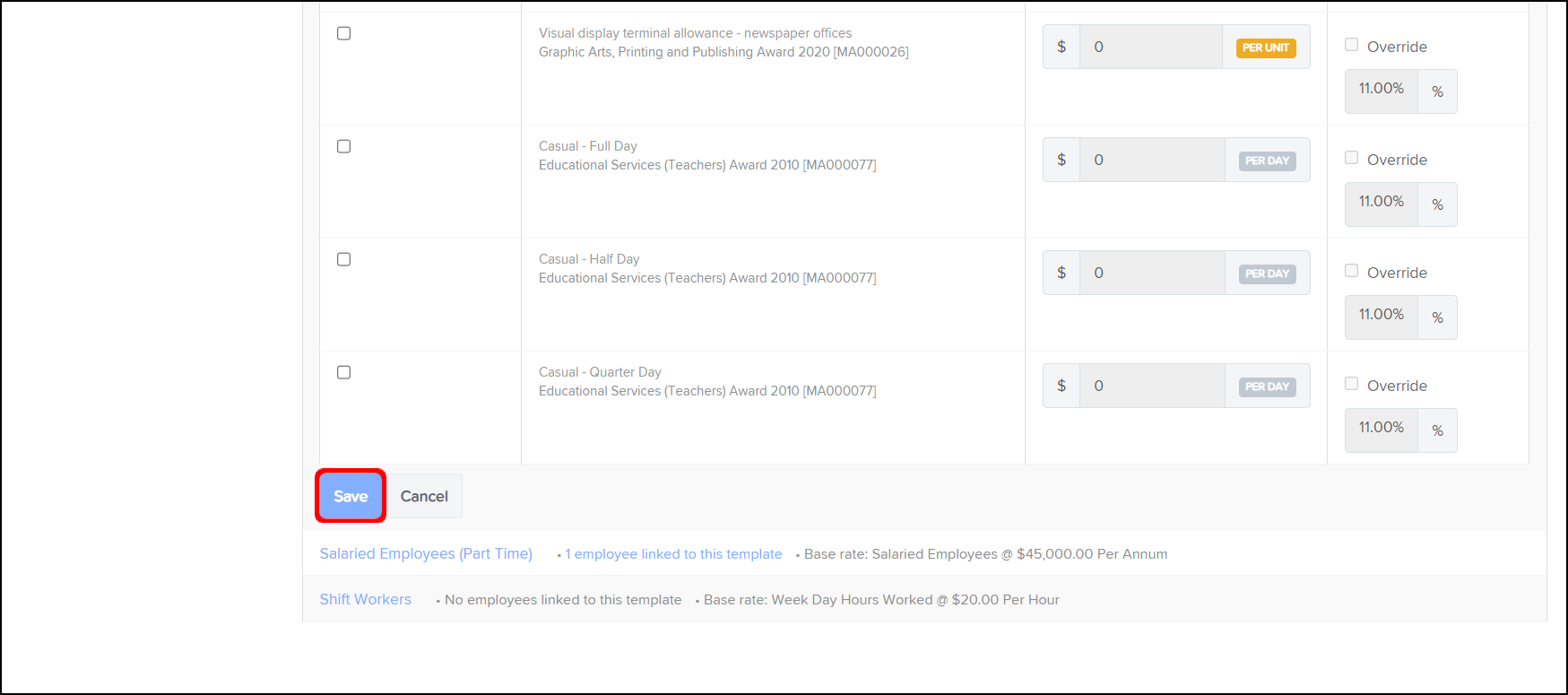Select the Casual - Quarter Day row checkbox

coord(343,372)
